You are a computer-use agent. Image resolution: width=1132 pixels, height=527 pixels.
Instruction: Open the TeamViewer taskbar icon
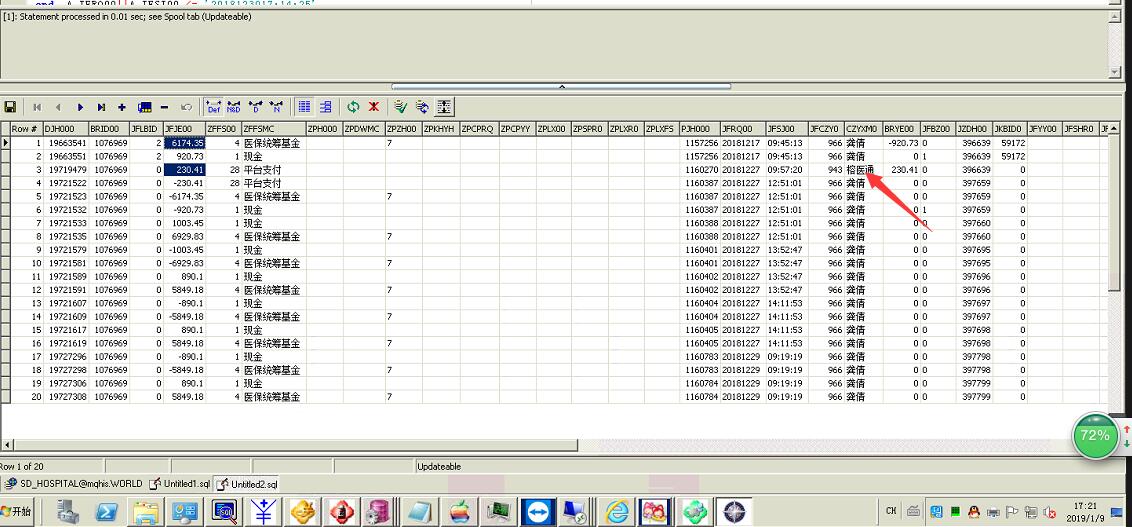(x=538, y=513)
